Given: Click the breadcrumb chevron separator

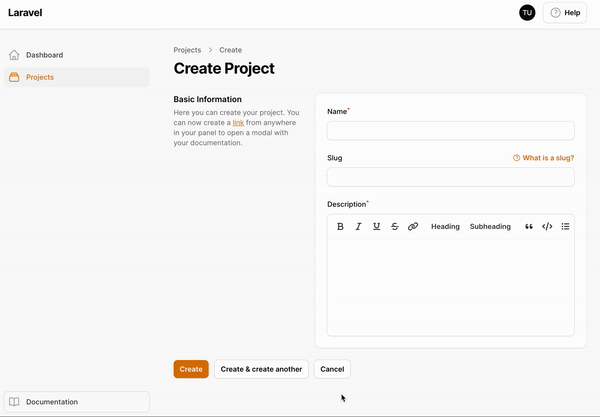Looking at the screenshot, I should [210, 50].
